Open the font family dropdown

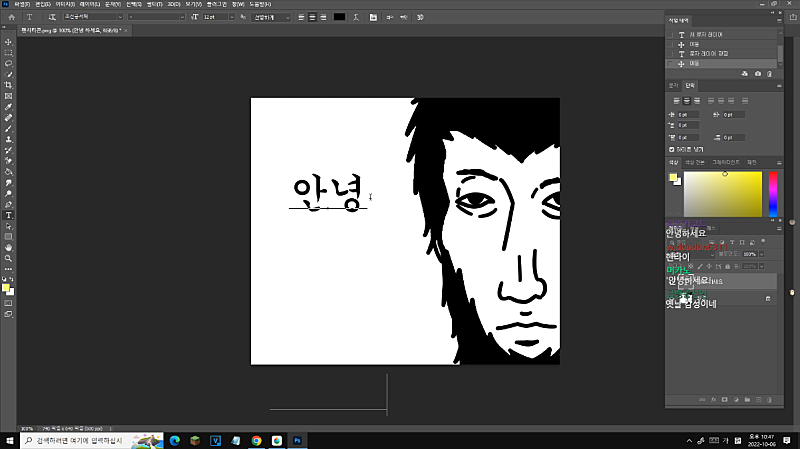point(94,17)
